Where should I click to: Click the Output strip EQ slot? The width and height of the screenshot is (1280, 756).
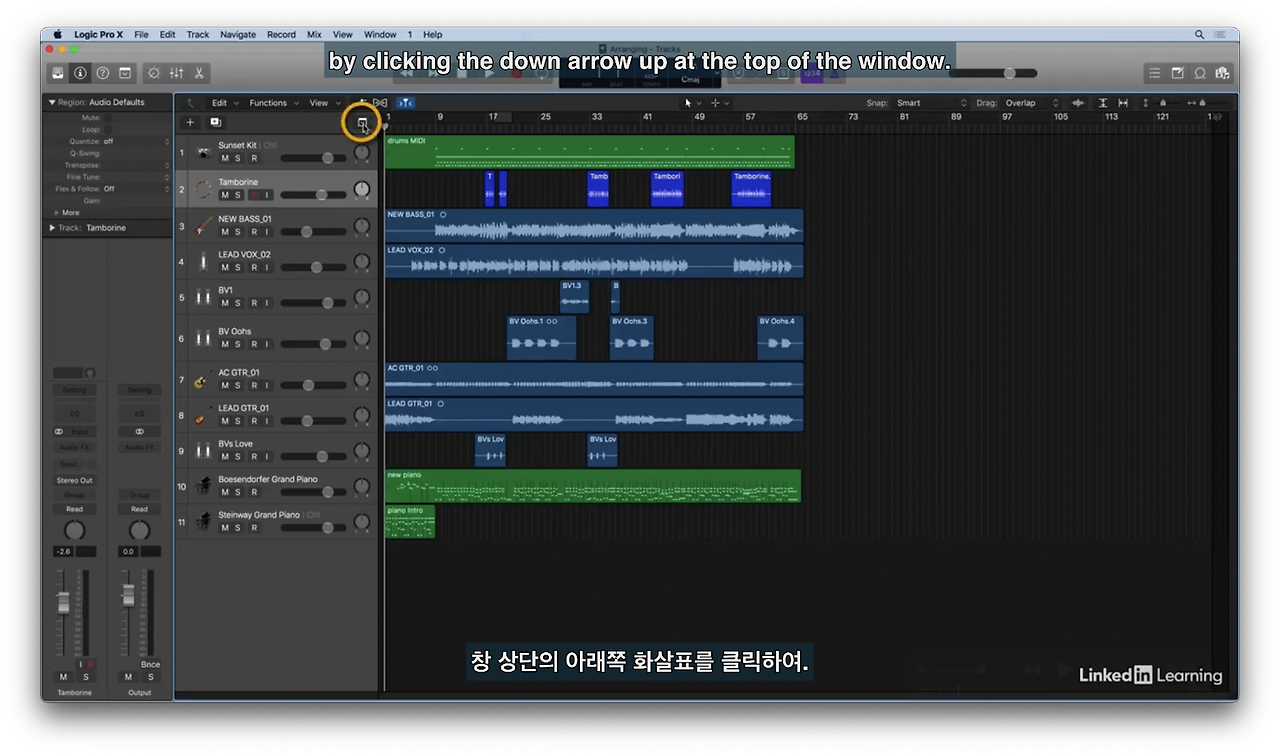point(139,413)
